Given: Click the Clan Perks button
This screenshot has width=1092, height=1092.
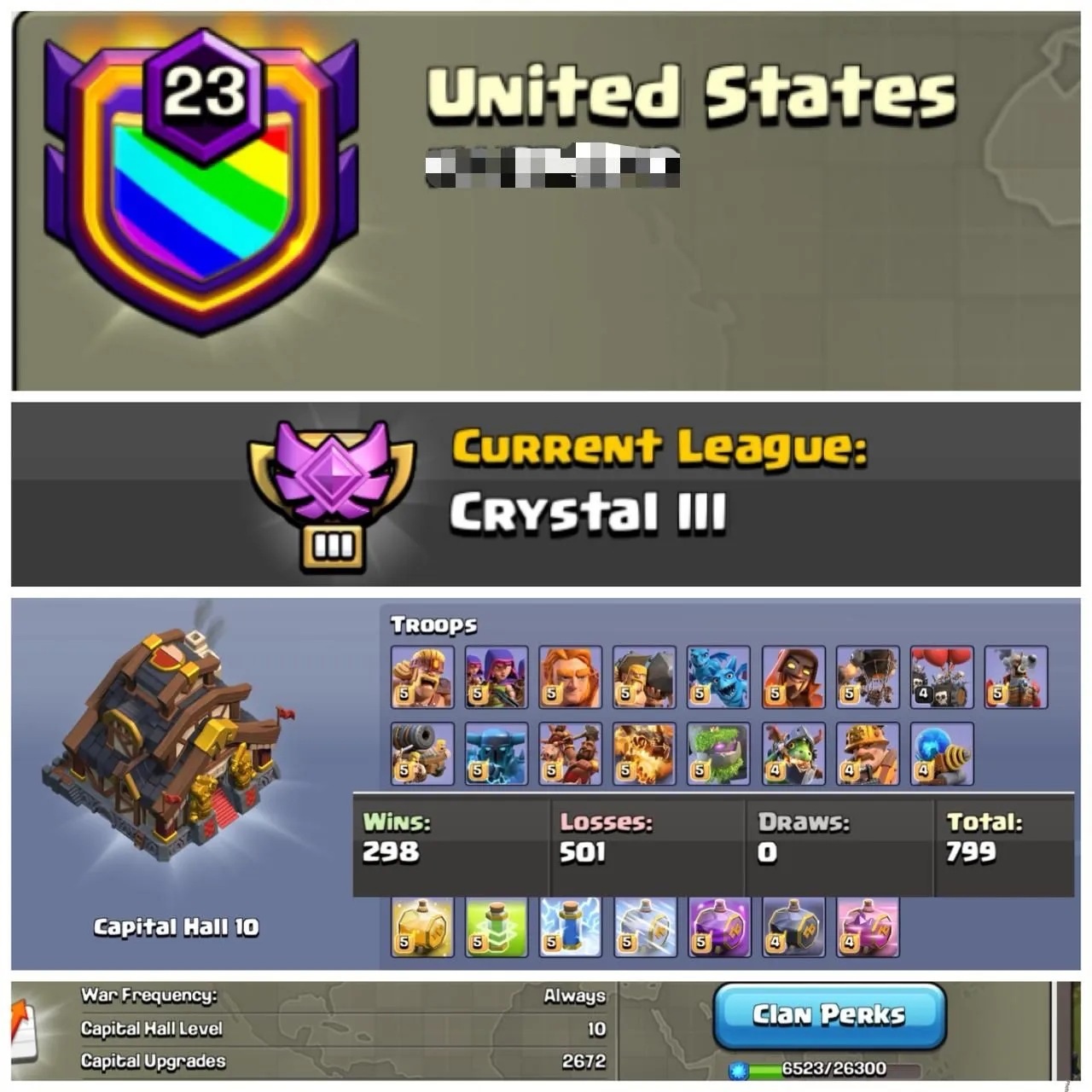Looking at the screenshot, I should (829, 1015).
